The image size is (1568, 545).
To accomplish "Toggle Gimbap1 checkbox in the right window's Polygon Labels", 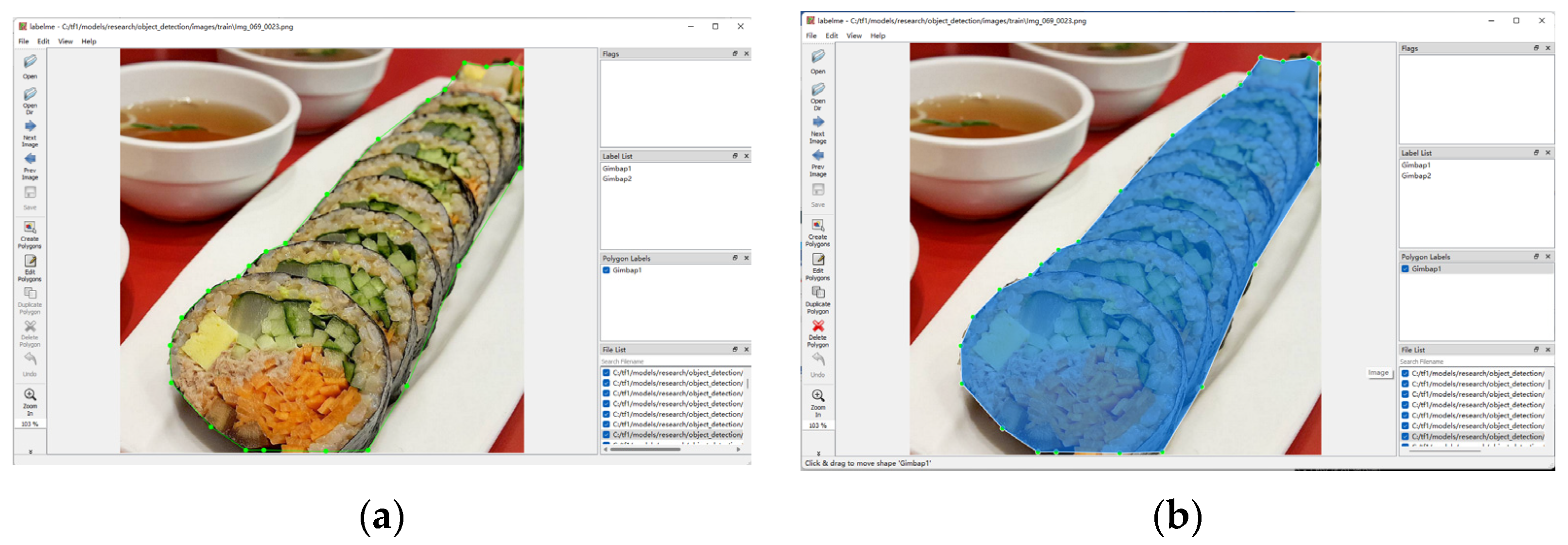I will click(x=1406, y=269).
